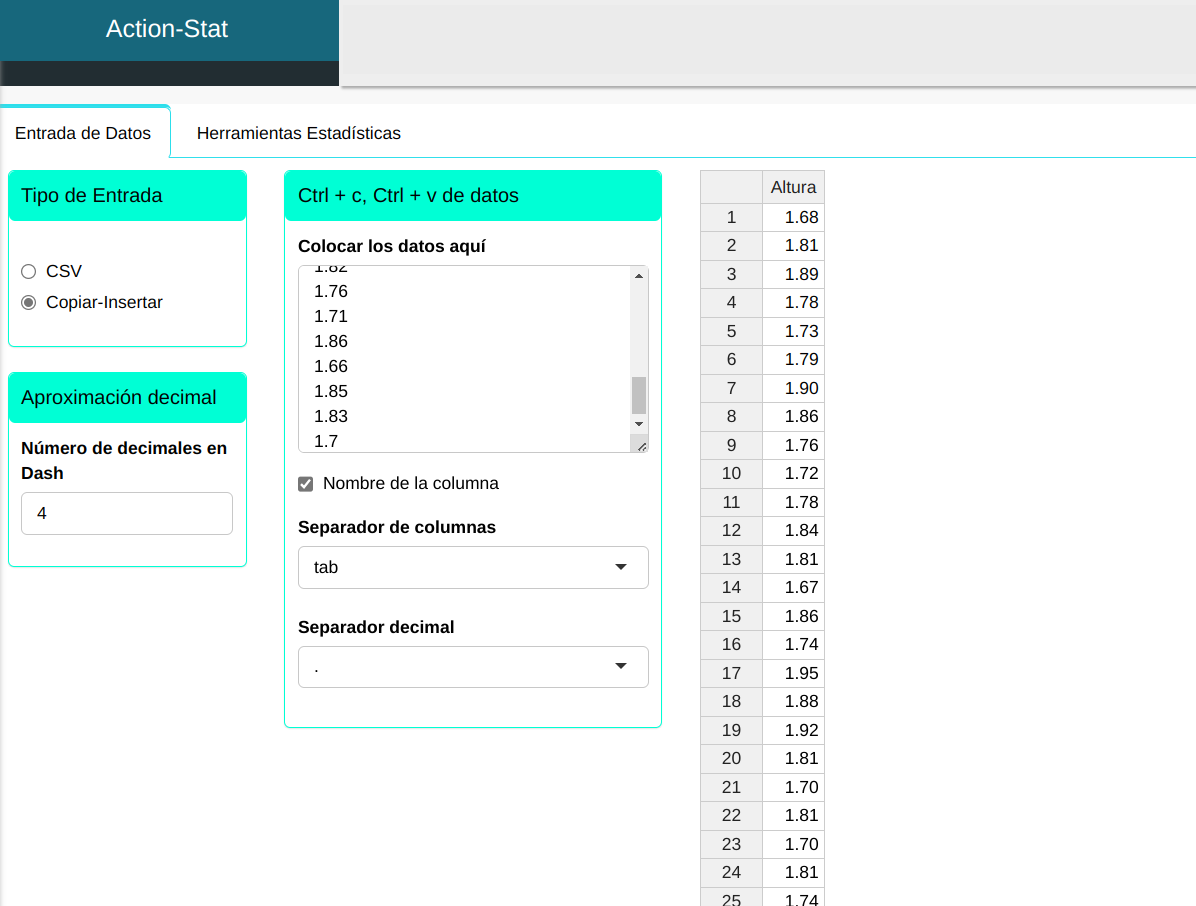1196x906 pixels.
Task: Switch to the Herramientas Estadísticas tab
Action: [298, 133]
